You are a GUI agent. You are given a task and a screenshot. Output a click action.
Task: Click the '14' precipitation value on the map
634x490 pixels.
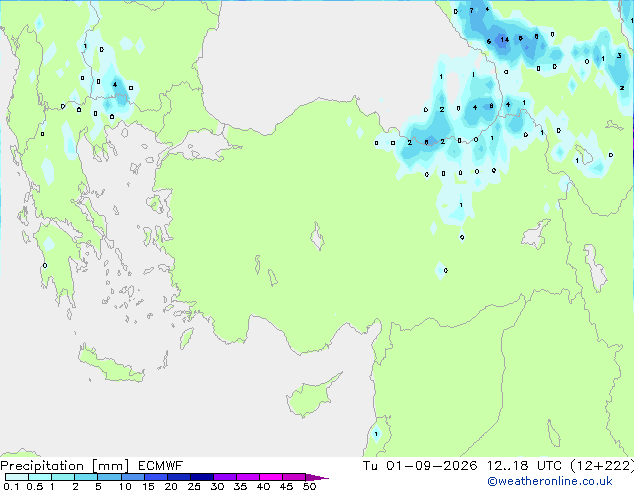(x=505, y=40)
